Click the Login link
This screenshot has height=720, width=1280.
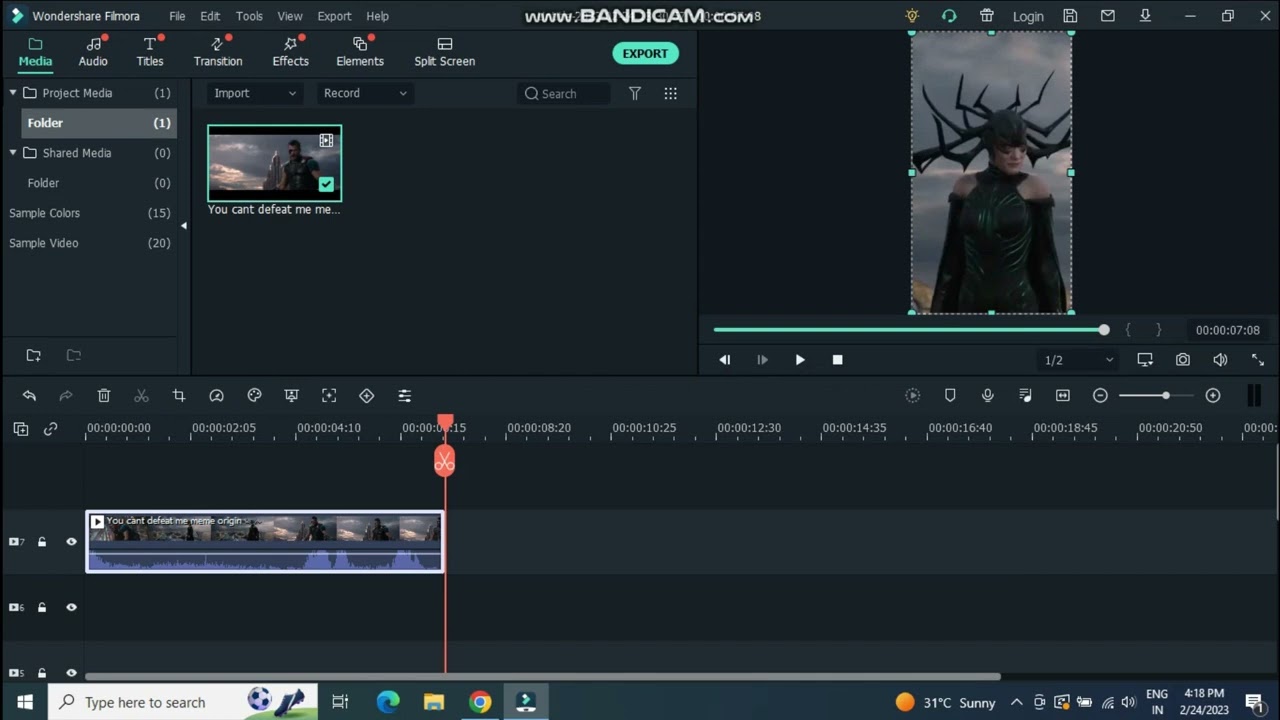point(1028,16)
